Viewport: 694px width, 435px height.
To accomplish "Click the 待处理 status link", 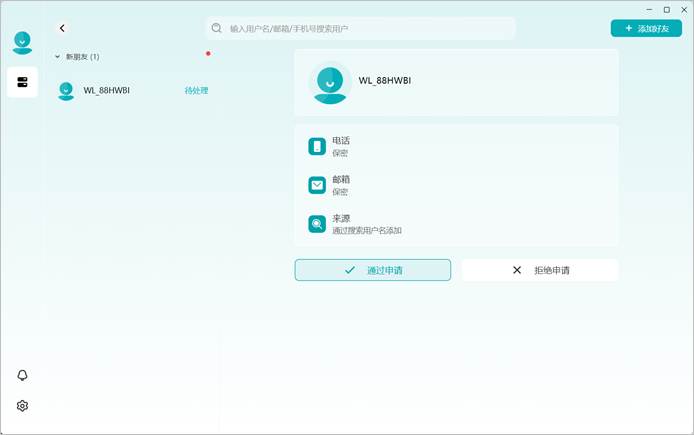I will point(196,90).
